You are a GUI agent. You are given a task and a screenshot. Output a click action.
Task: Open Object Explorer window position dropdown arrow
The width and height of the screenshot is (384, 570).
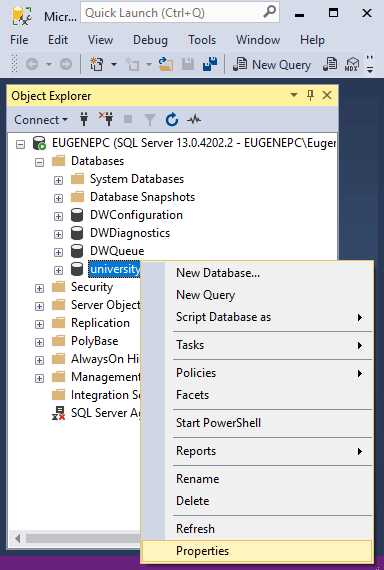[x=293, y=95]
